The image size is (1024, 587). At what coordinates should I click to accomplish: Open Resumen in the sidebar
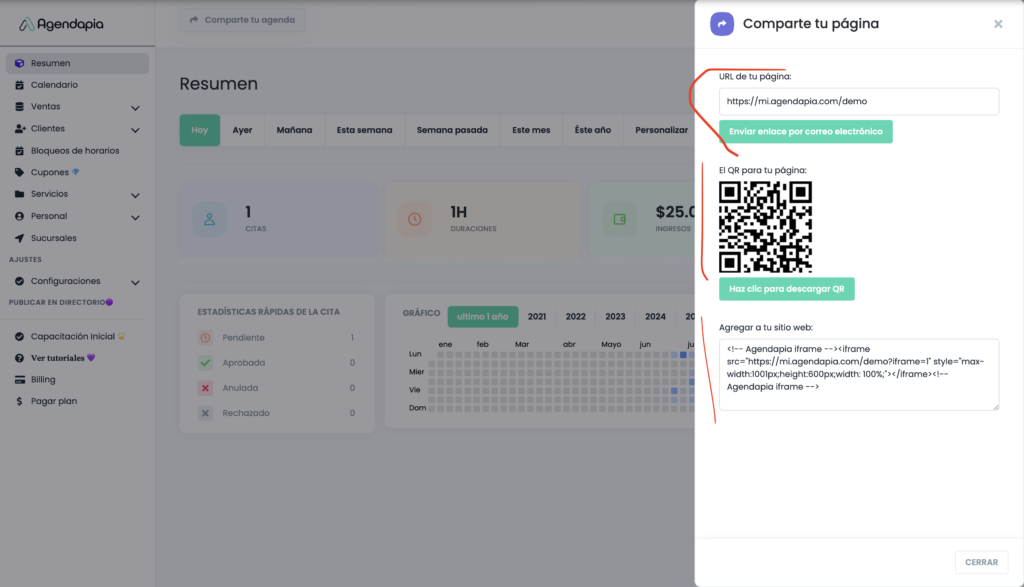point(50,63)
